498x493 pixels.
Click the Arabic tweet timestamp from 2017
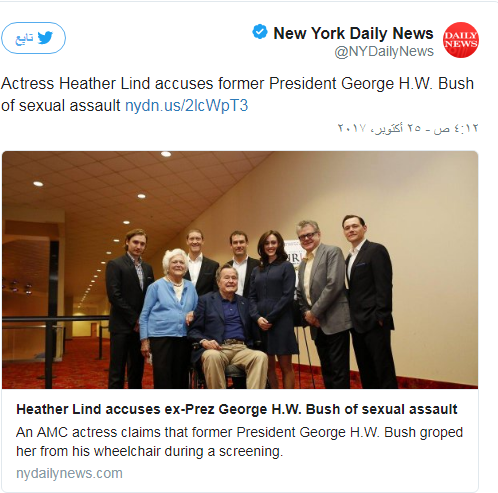[408, 128]
